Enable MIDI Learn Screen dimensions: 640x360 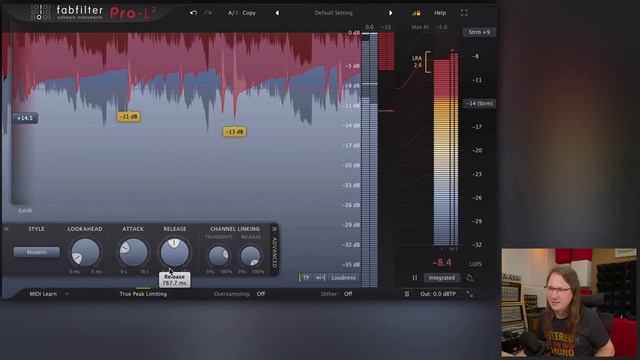[x=43, y=294]
